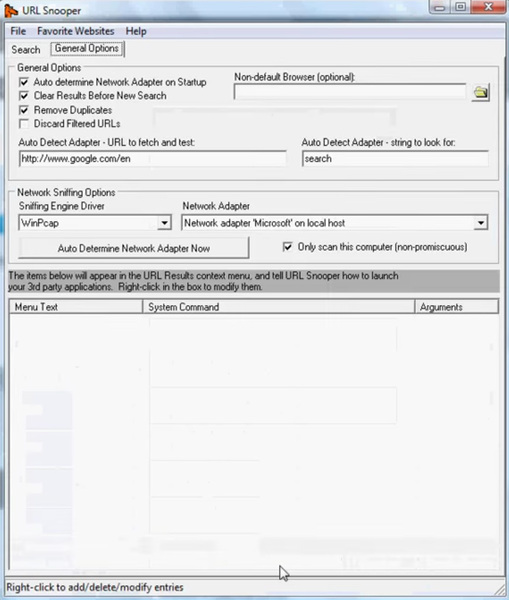Minimize the URL Snooper window
The image size is (509, 600).
pyautogui.click(x=440, y=7)
